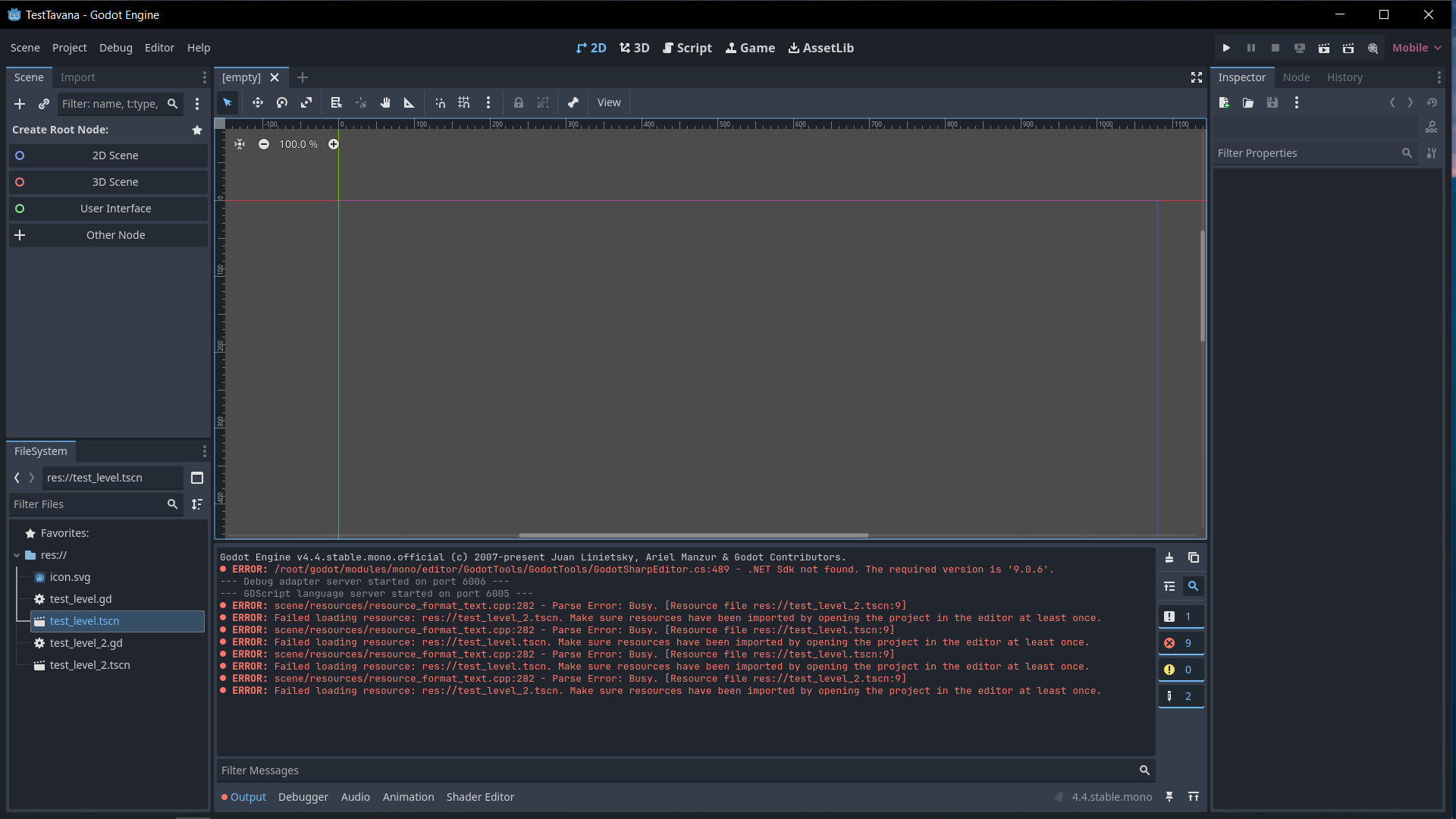Image resolution: width=1456 pixels, height=819 pixels.
Task: Copy the output log selection icon
Action: pos(1194,557)
